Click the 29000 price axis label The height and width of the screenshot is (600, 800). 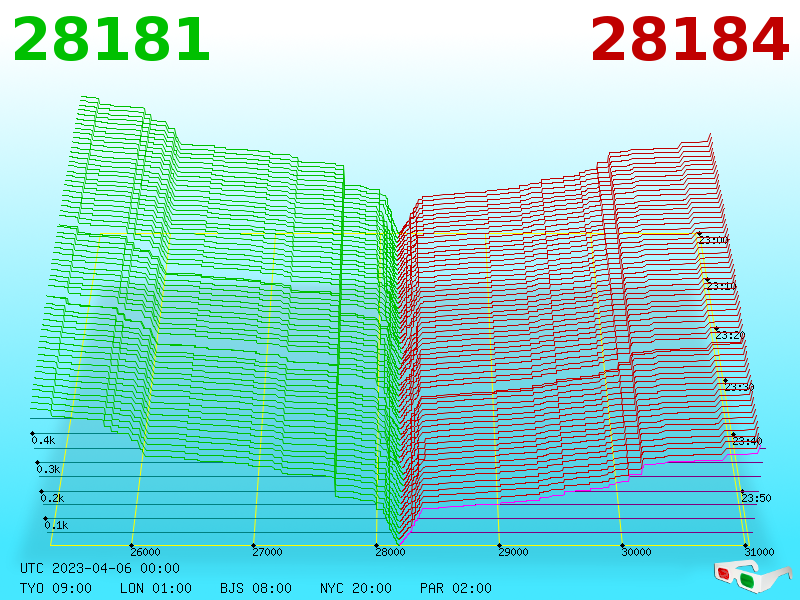(513, 552)
